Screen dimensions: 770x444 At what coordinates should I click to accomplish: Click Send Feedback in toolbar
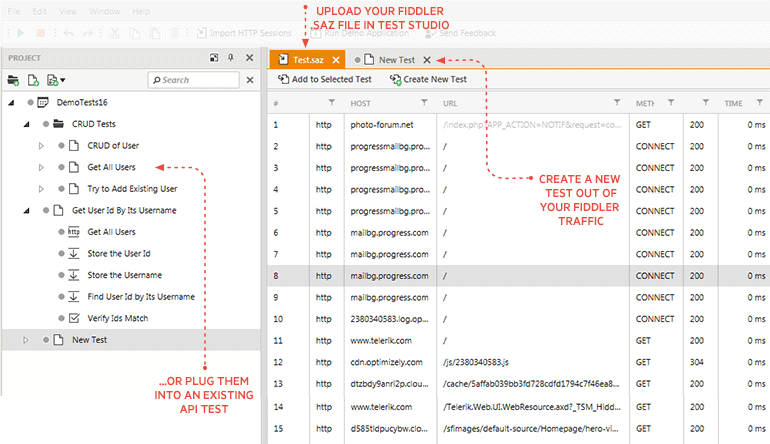[x=461, y=33]
